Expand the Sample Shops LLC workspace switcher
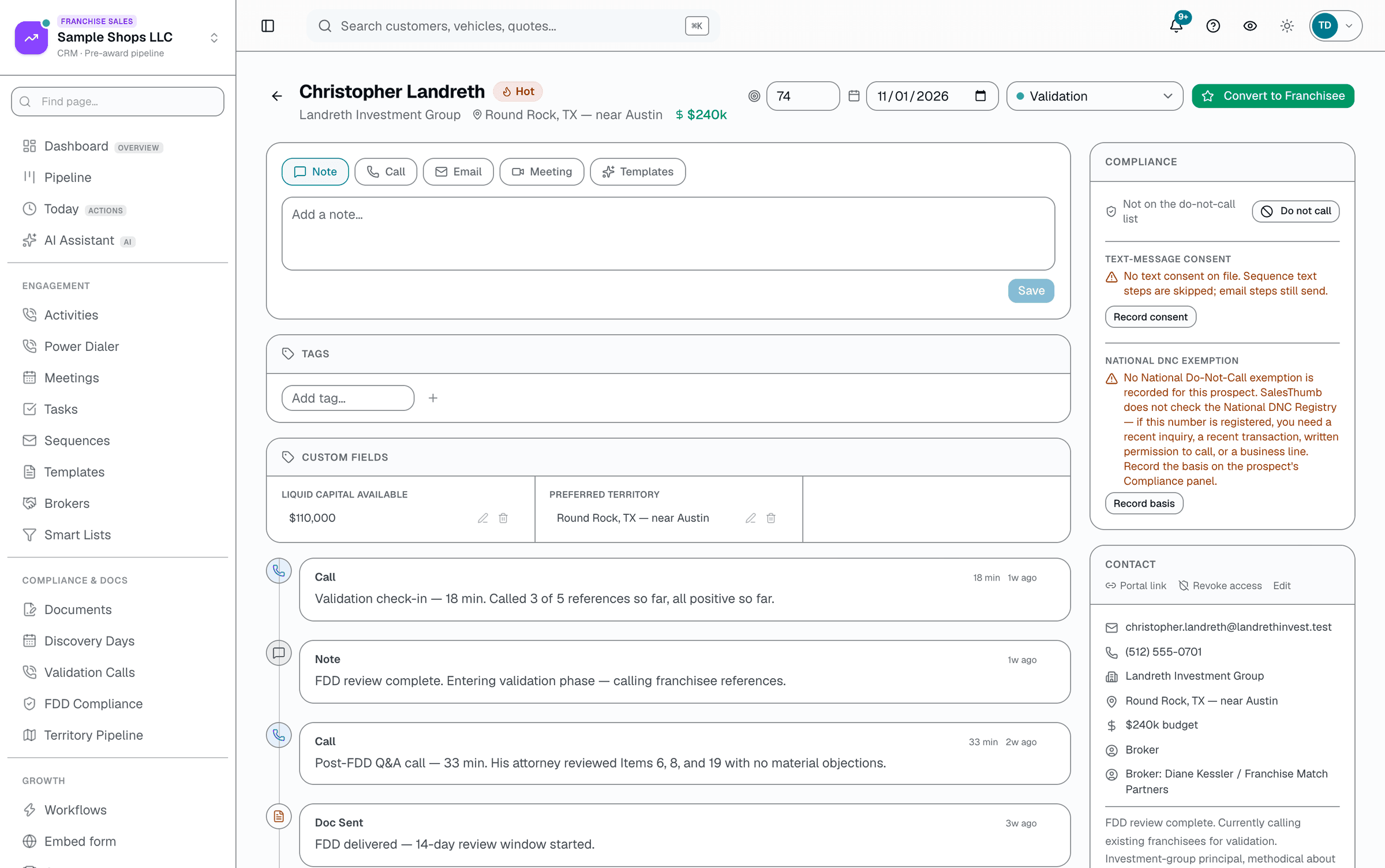 214,38
